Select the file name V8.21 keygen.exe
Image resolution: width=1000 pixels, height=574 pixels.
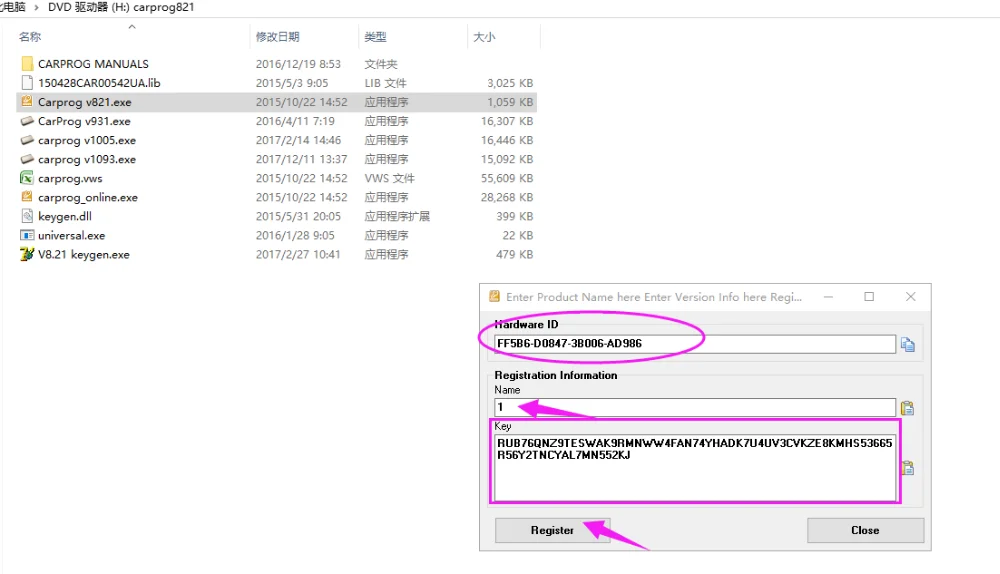pos(84,254)
